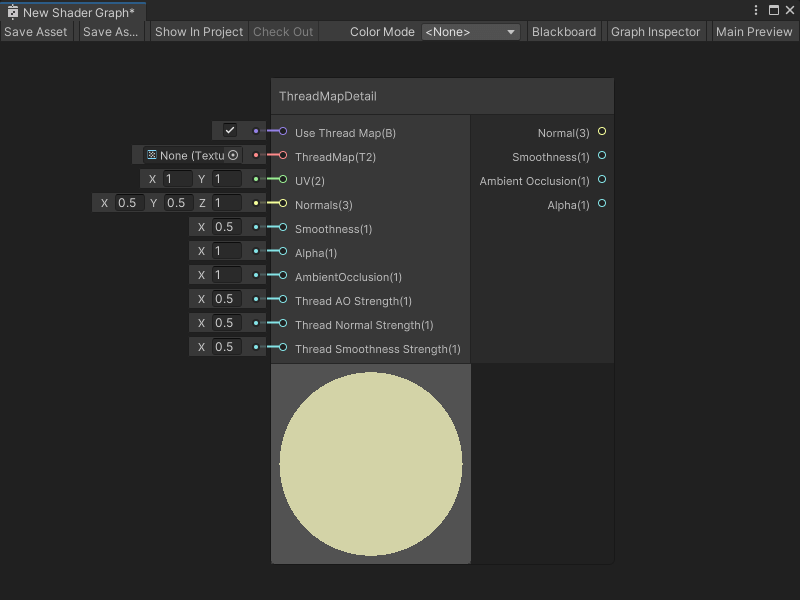The width and height of the screenshot is (800, 600).
Task: Click the Normal(3) output port
Action: pos(601,132)
